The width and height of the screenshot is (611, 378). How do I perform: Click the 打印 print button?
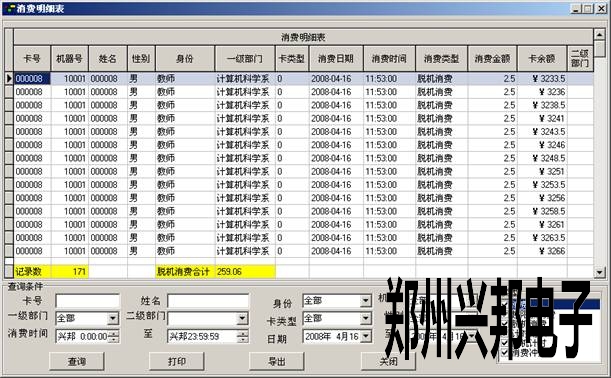point(177,362)
